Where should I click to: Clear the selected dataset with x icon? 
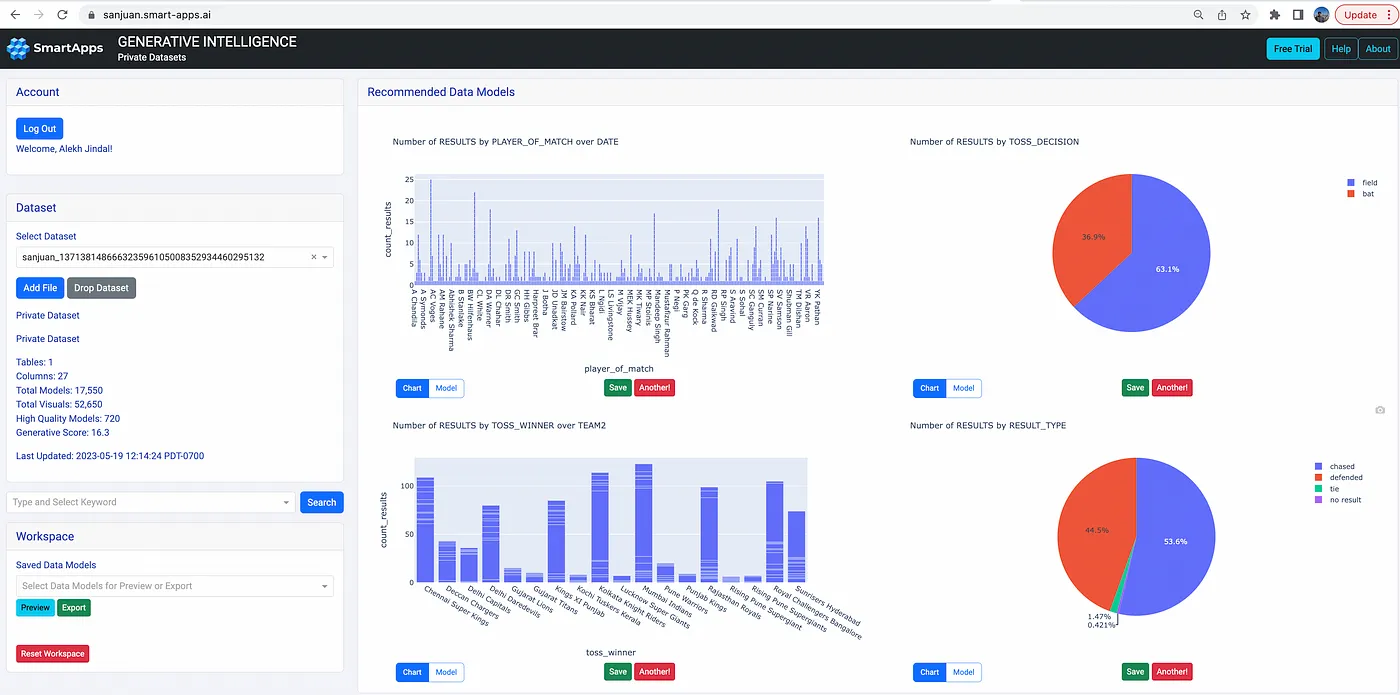[313, 257]
